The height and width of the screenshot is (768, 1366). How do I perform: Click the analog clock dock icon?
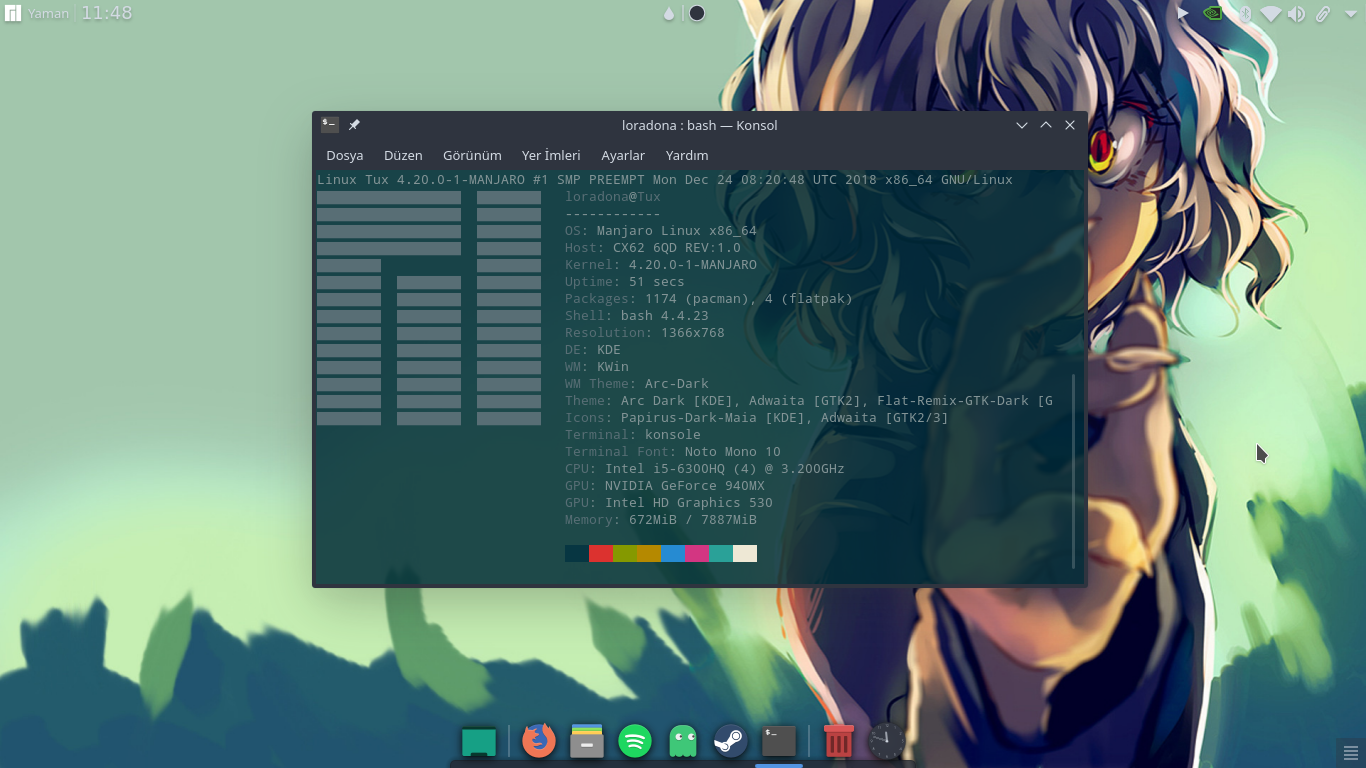(887, 741)
